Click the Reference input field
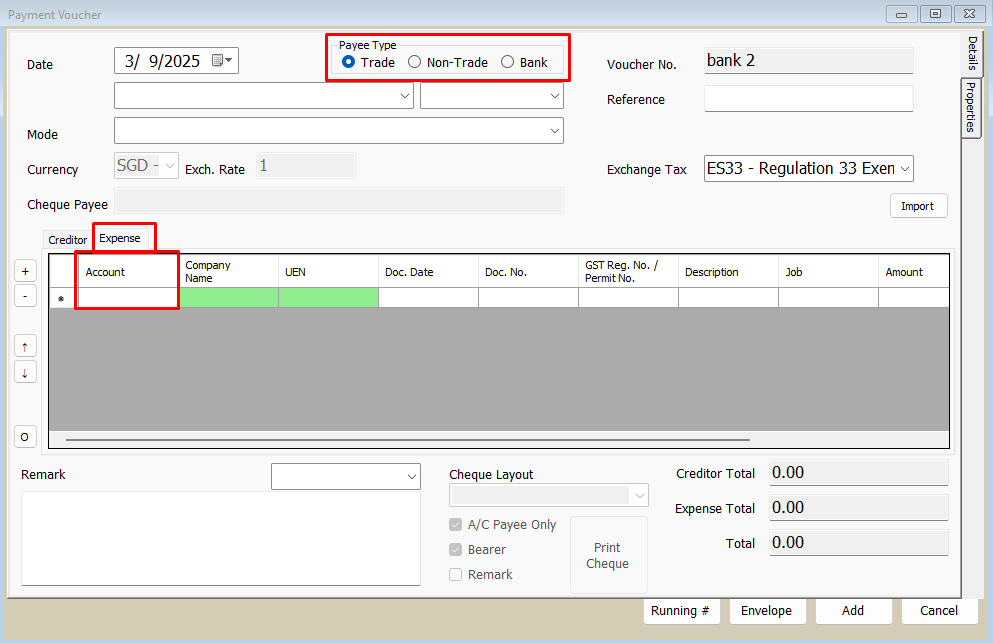 click(808, 99)
